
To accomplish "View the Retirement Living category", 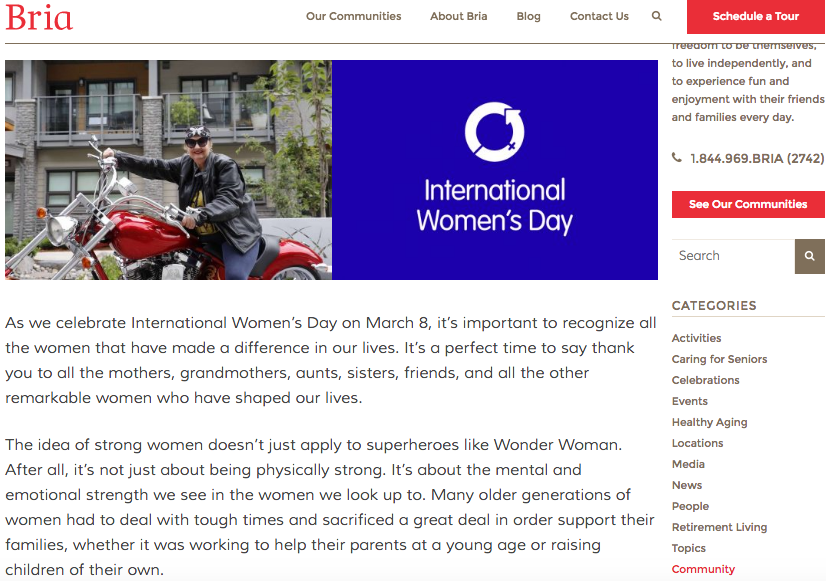I will pos(719,527).
